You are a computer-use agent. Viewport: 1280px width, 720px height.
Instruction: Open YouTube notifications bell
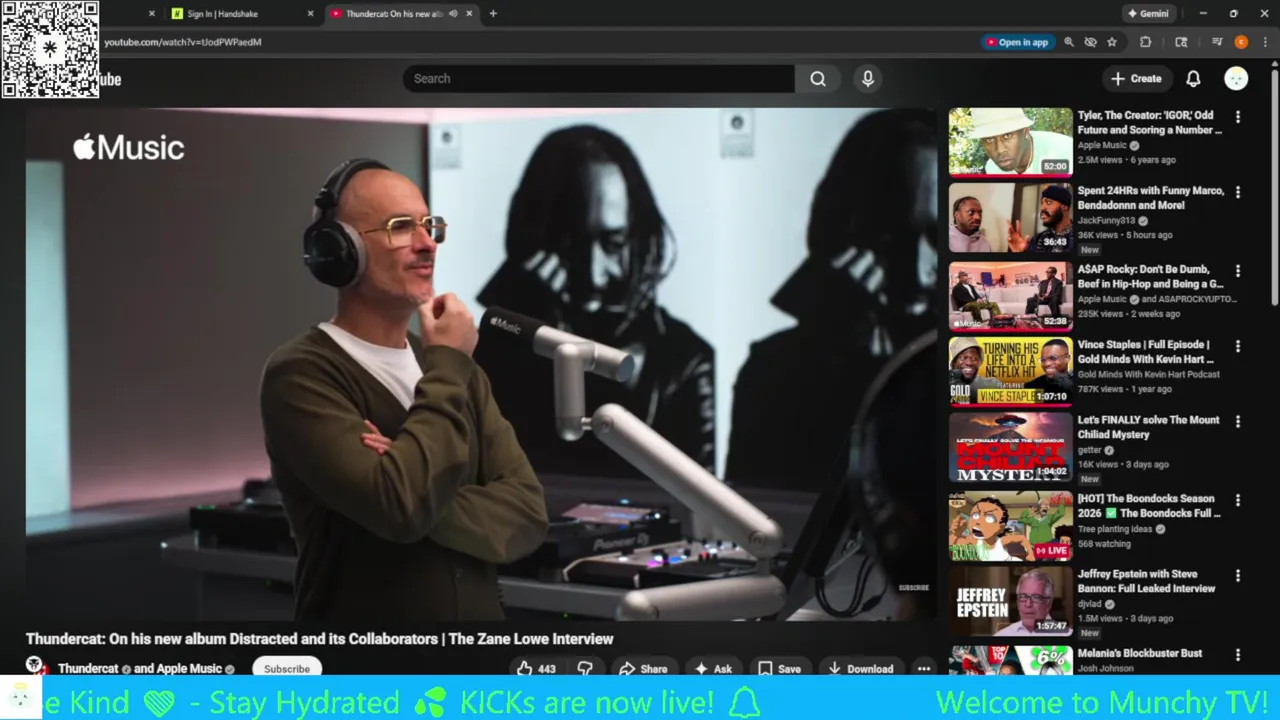pos(1193,79)
